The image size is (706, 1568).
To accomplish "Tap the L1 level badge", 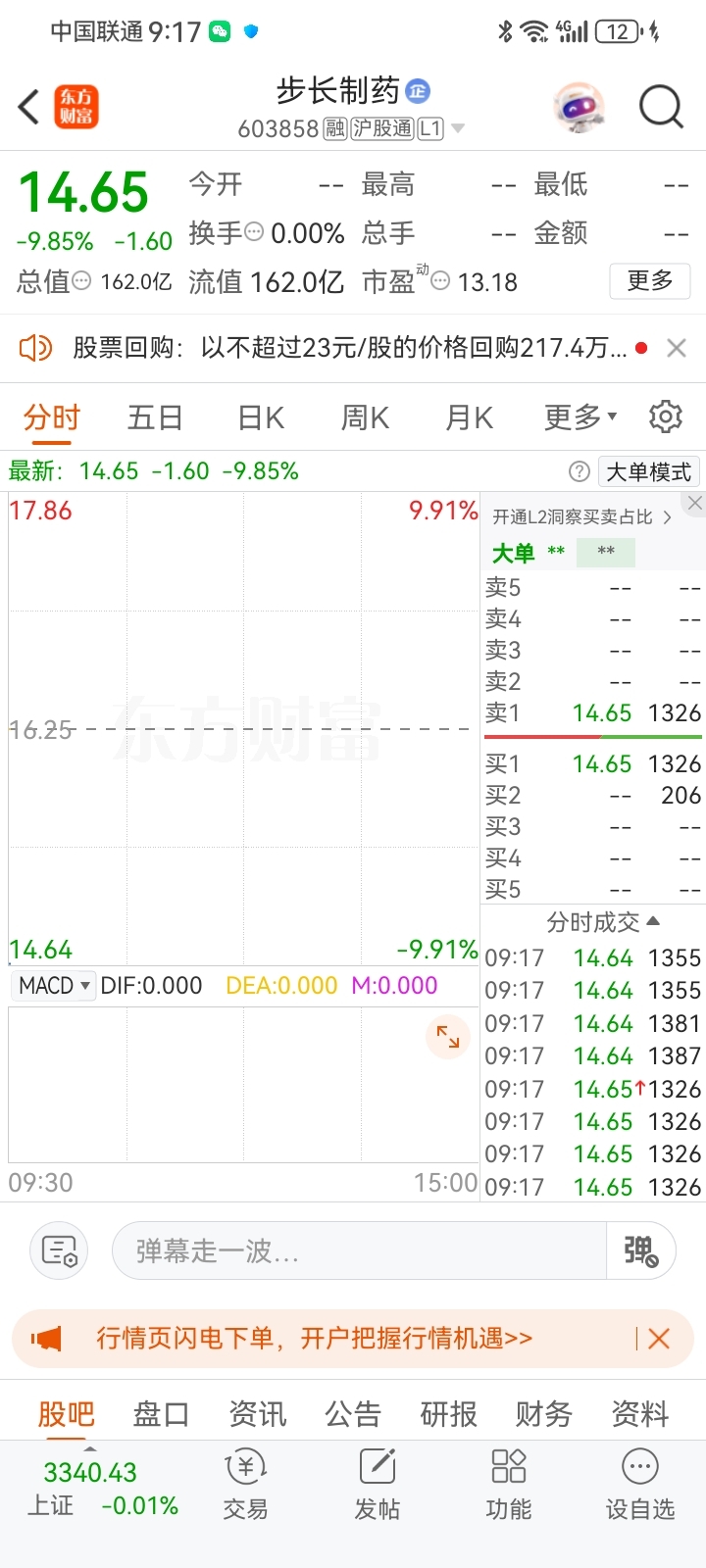I will pyautogui.click(x=430, y=128).
